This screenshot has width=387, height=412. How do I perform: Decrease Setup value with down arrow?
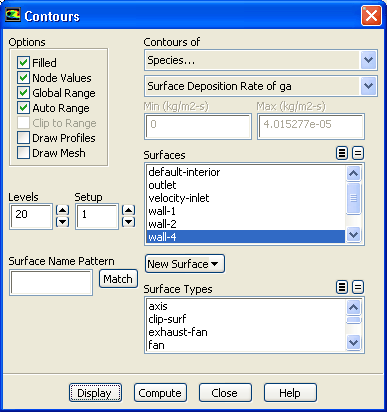coord(128,222)
